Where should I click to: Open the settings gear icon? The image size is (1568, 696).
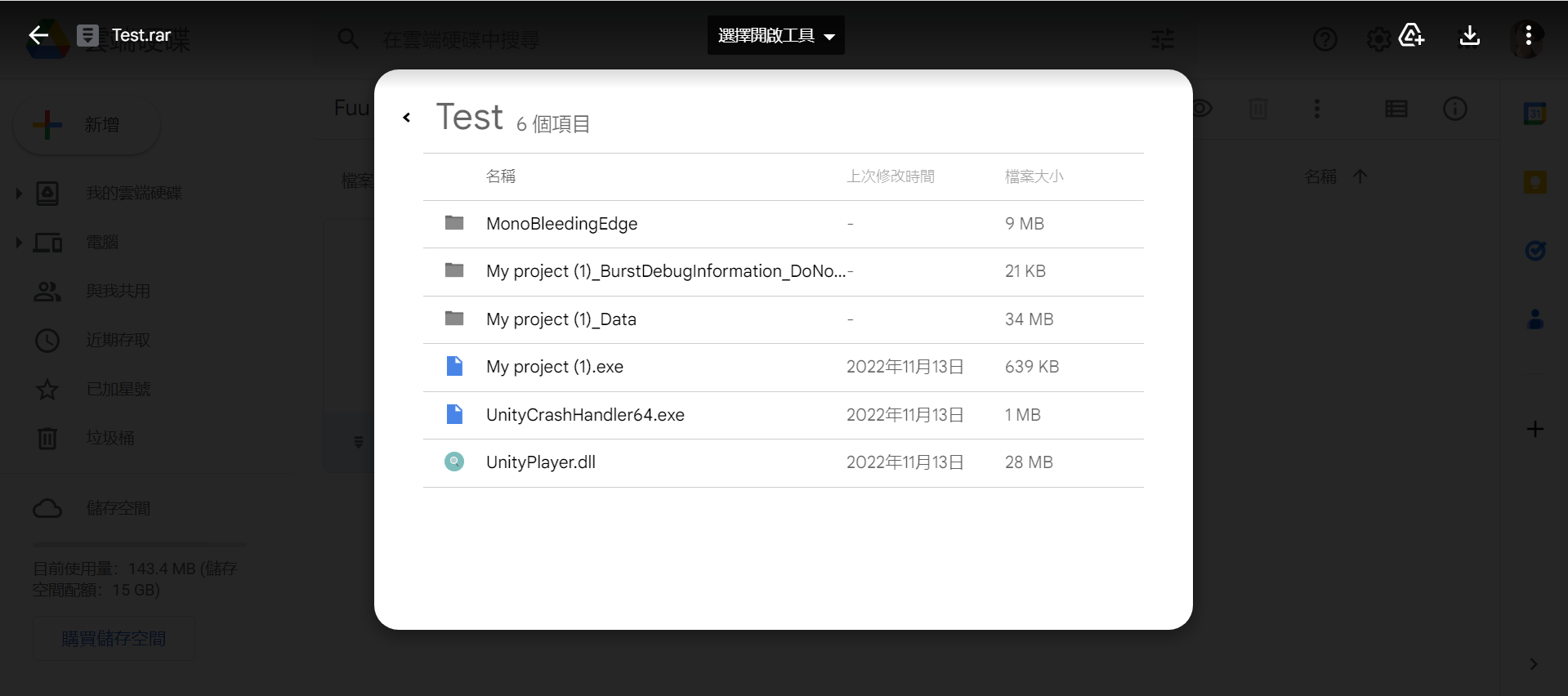[1378, 39]
